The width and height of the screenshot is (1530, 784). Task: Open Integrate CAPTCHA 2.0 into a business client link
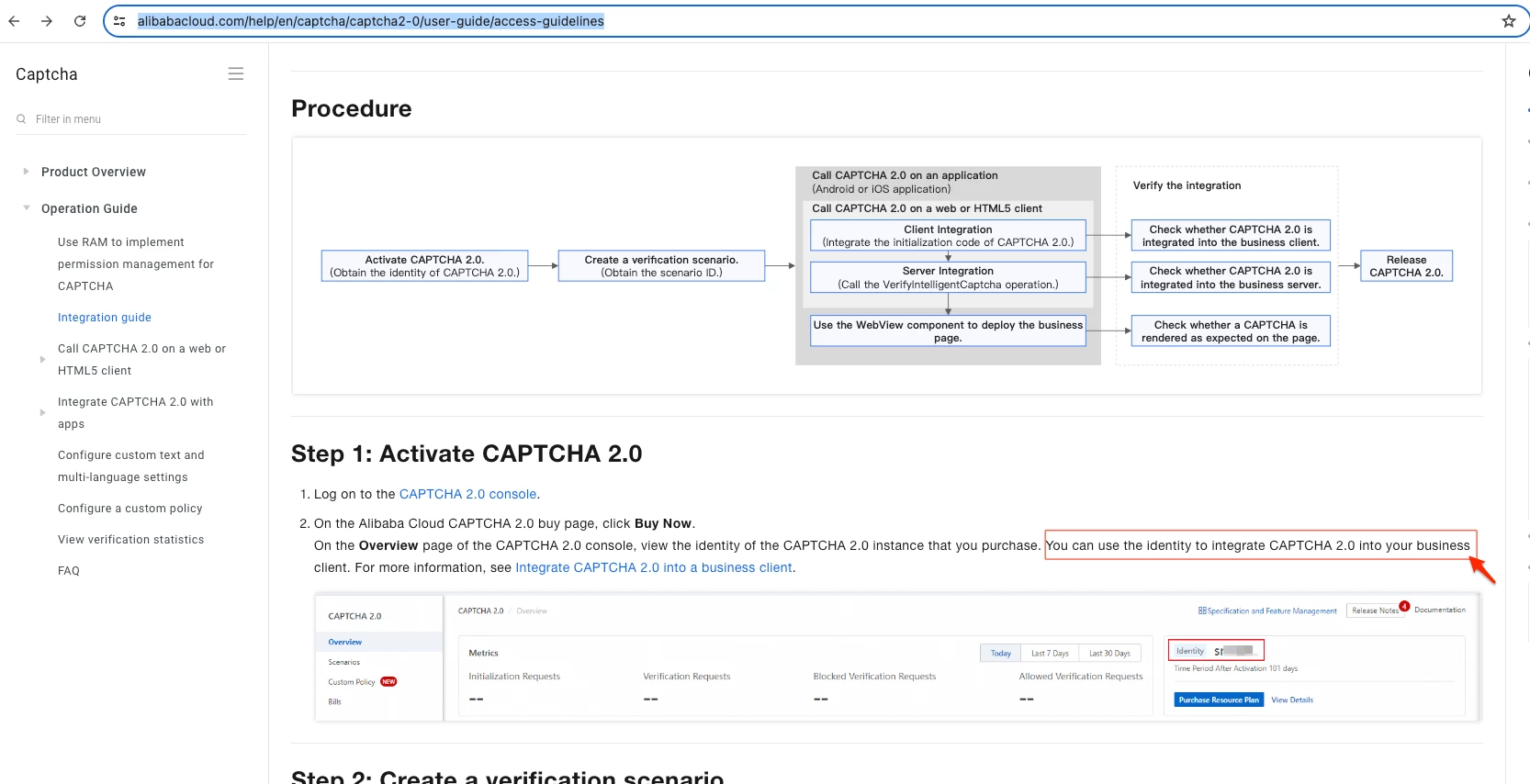point(654,567)
